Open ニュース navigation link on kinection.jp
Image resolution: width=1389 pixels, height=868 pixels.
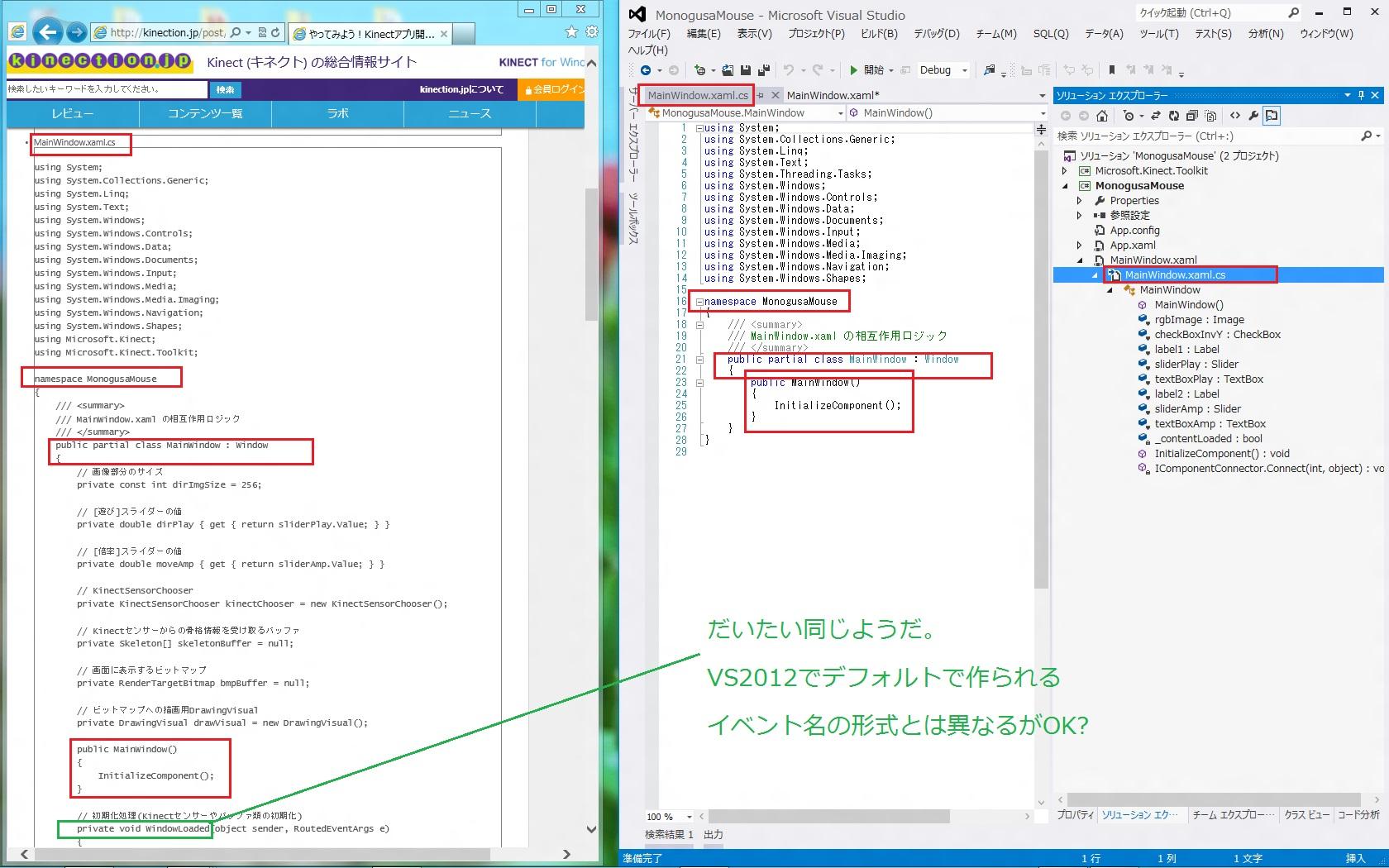(x=470, y=113)
